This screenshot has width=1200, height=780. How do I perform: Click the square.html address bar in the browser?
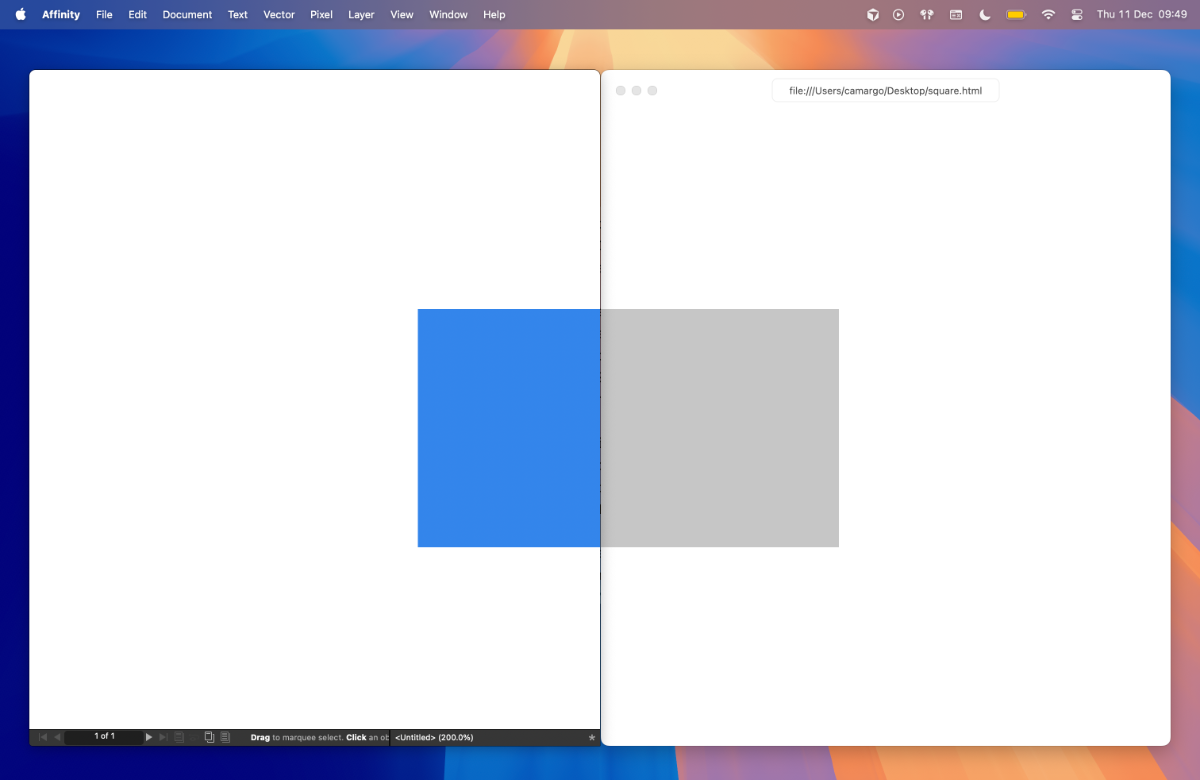pyautogui.click(x=884, y=90)
